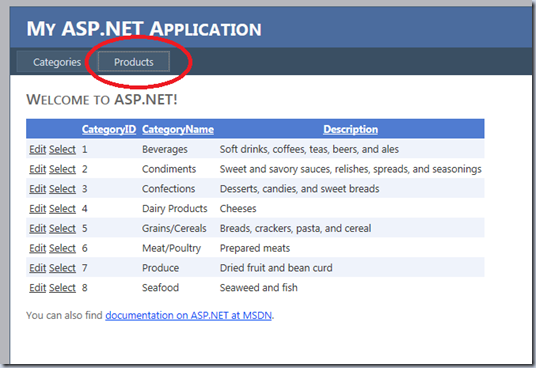The height and width of the screenshot is (368, 536).
Task: Click Select for the Meat/Poultry row
Action: 62,248
